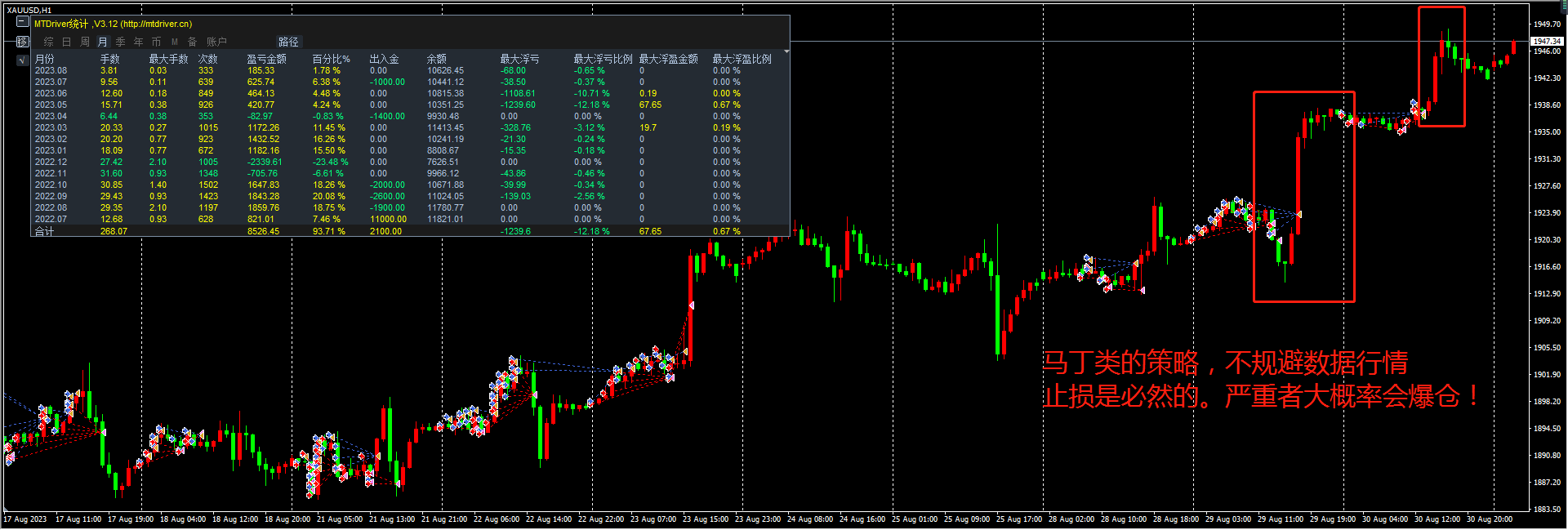Open the 备 notes tab
This screenshot has width=1568, height=530.
[x=192, y=42]
